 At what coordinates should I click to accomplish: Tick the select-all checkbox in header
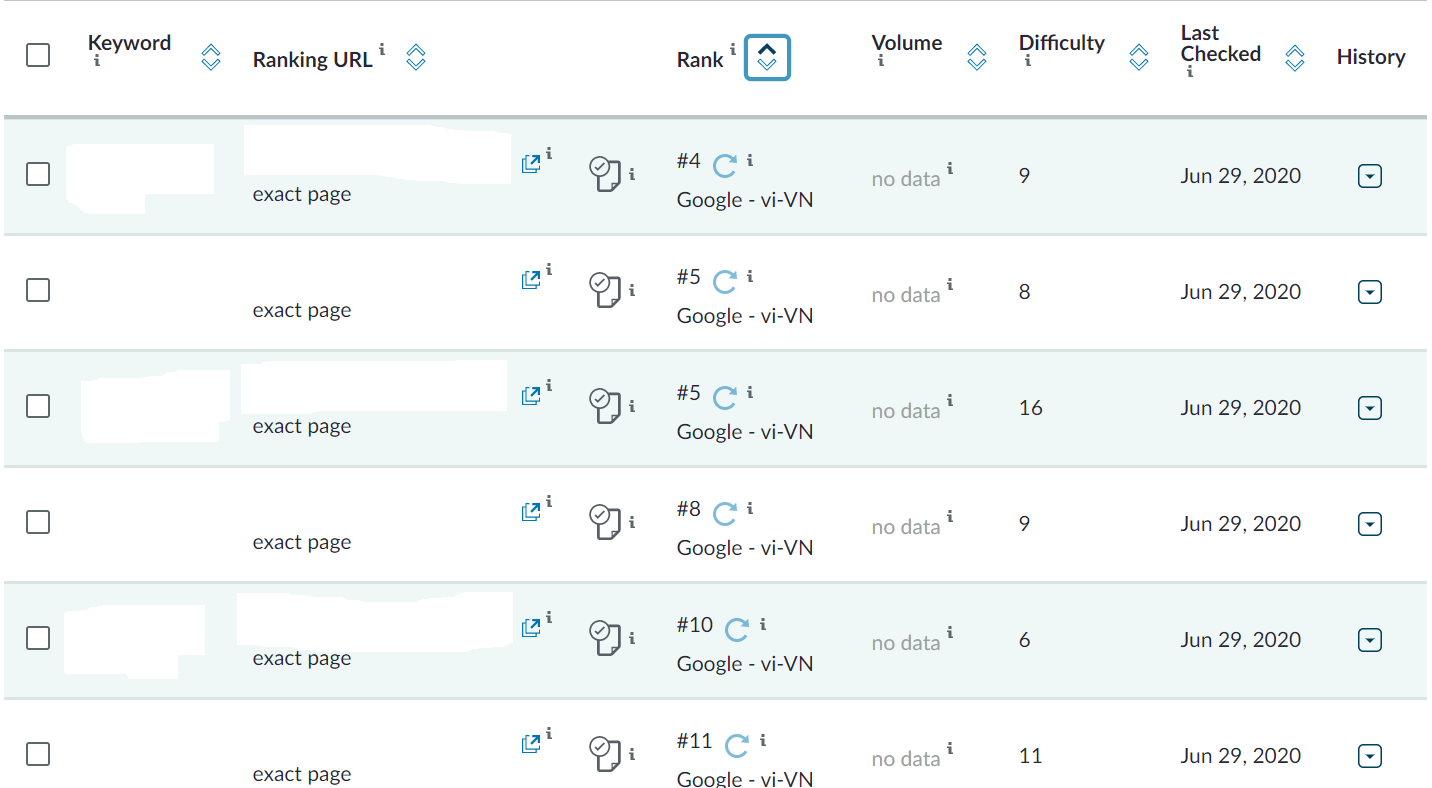click(38, 55)
